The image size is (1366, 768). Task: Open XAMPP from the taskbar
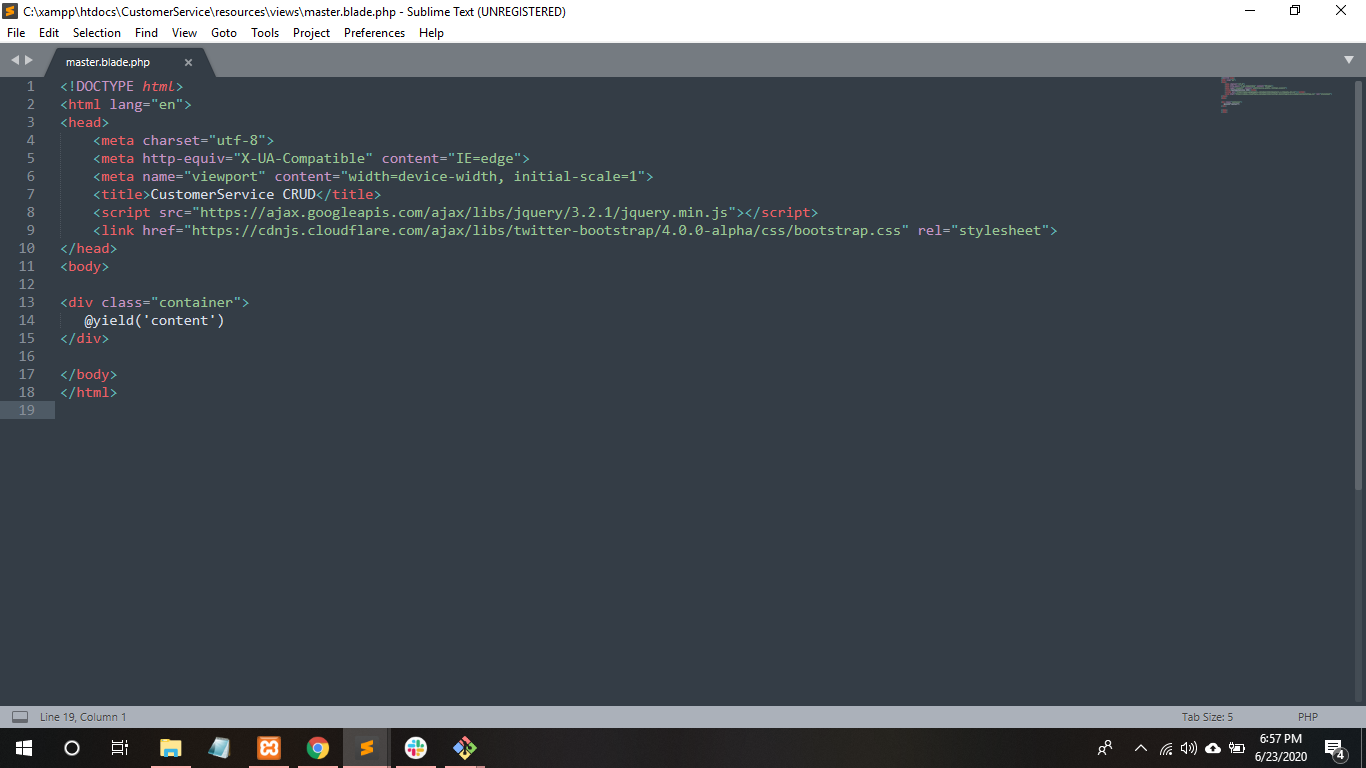click(269, 748)
